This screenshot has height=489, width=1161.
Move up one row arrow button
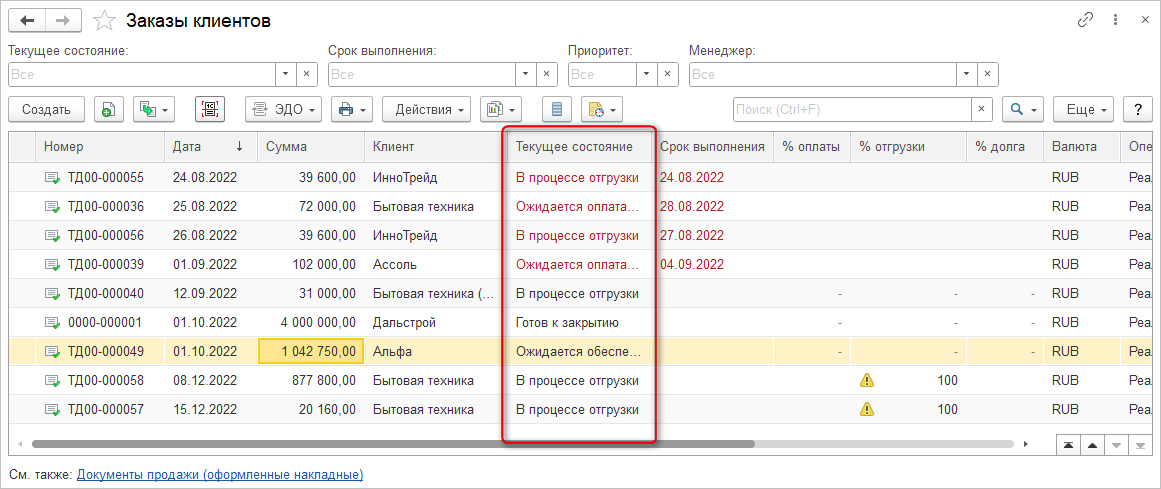click(1092, 445)
